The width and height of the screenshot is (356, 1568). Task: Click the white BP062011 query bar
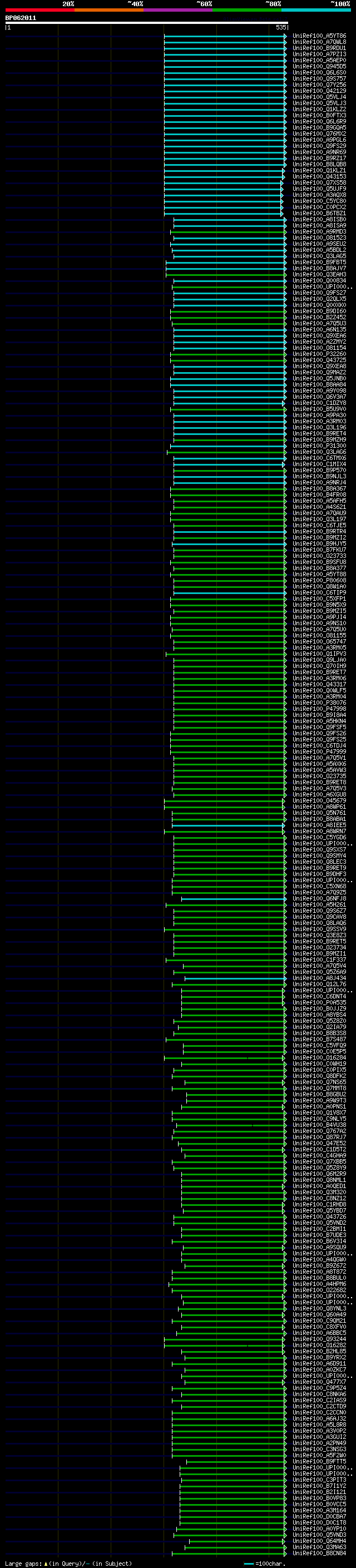tap(146, 23)
